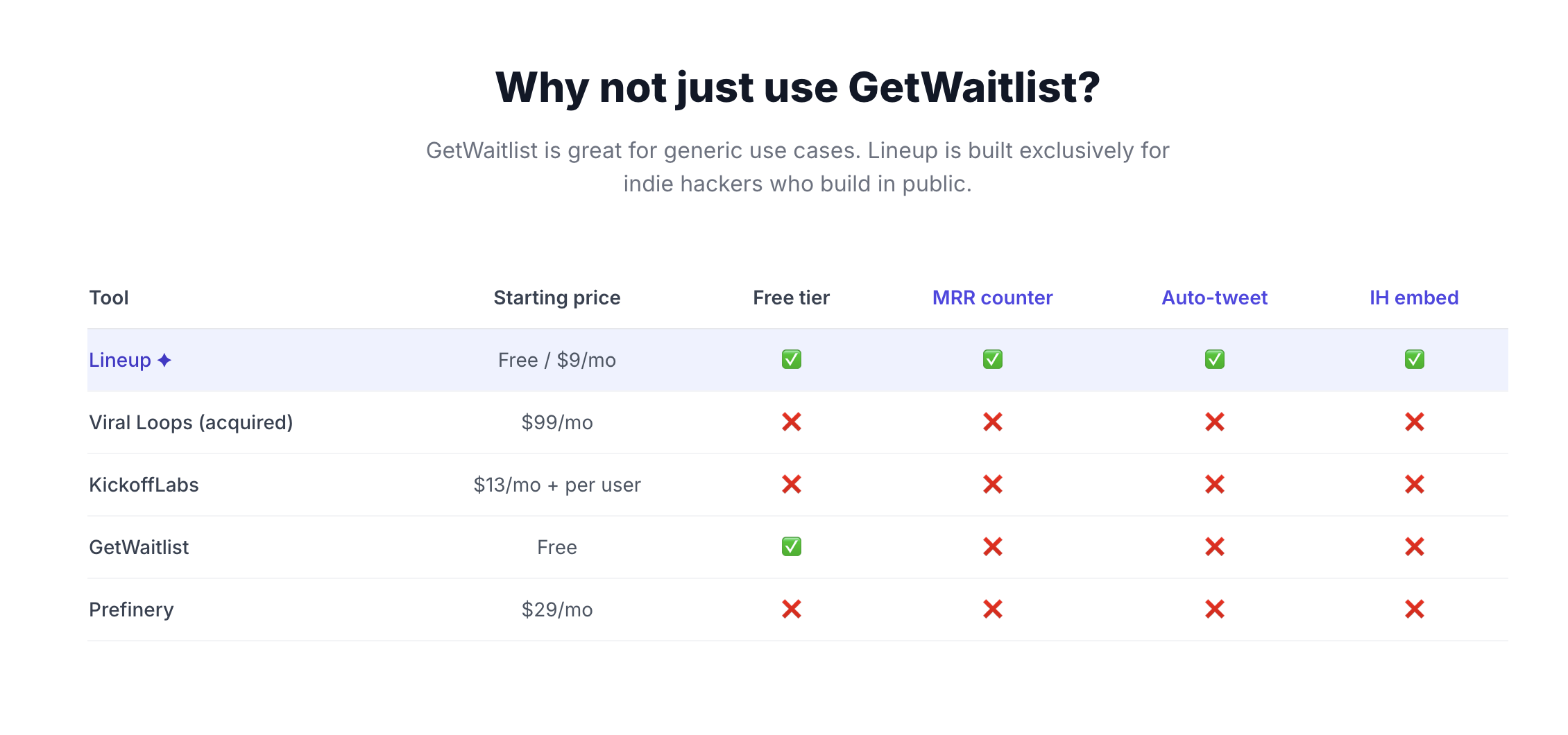The height and width of the screenshot is (735, 1568).
Task: Click Viral Loops' Free tier red cross
Action: click(791, 422)
